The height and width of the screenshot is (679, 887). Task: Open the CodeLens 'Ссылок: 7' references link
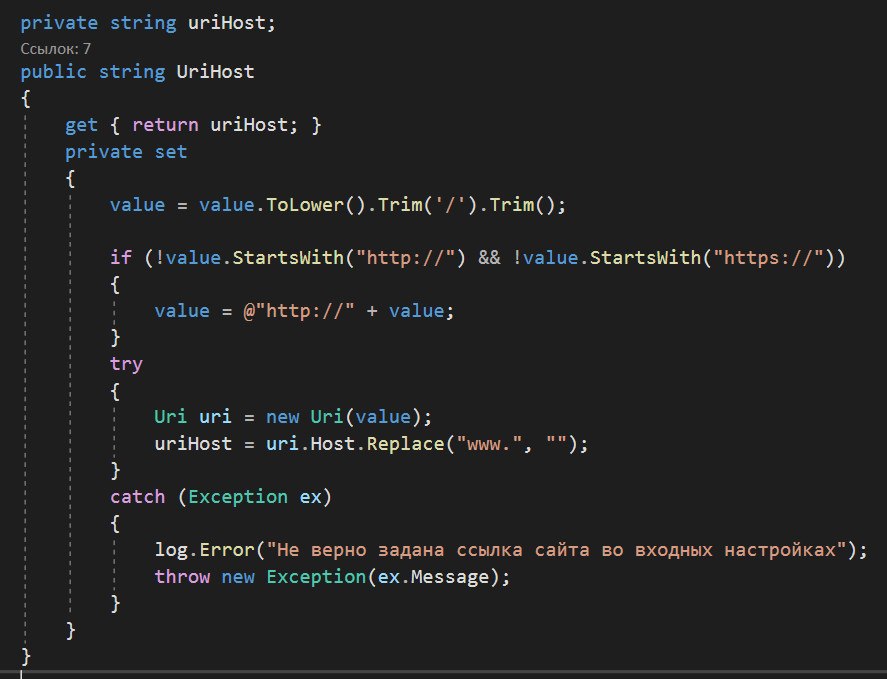click(55, 49)
